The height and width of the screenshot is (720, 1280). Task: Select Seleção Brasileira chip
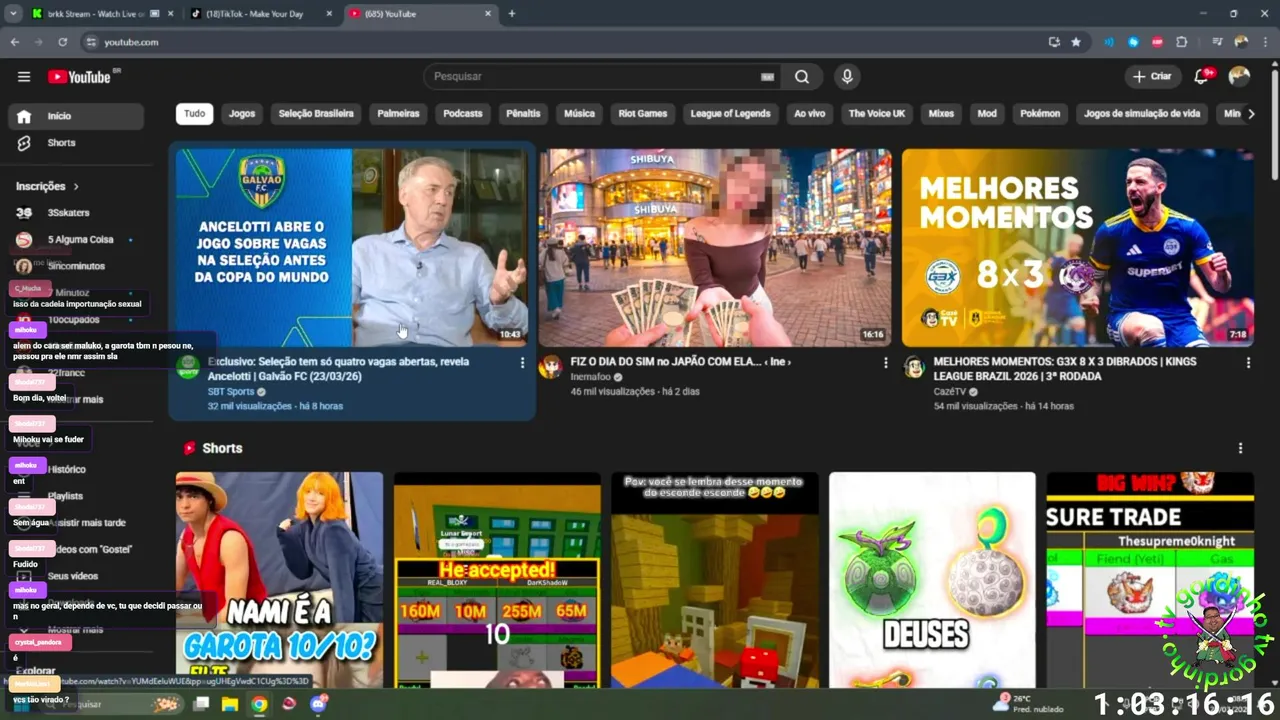316,113
